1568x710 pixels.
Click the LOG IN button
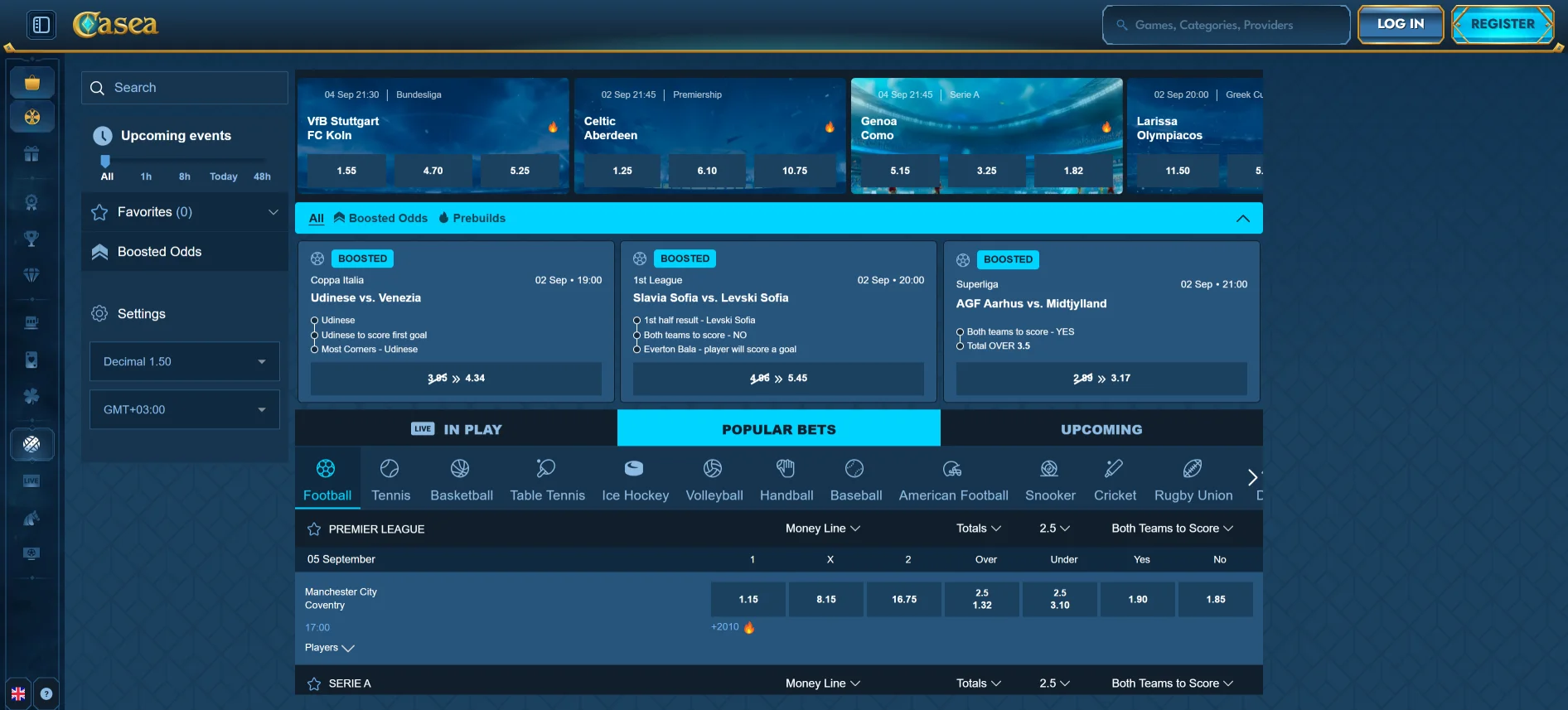click(1401, 24)
